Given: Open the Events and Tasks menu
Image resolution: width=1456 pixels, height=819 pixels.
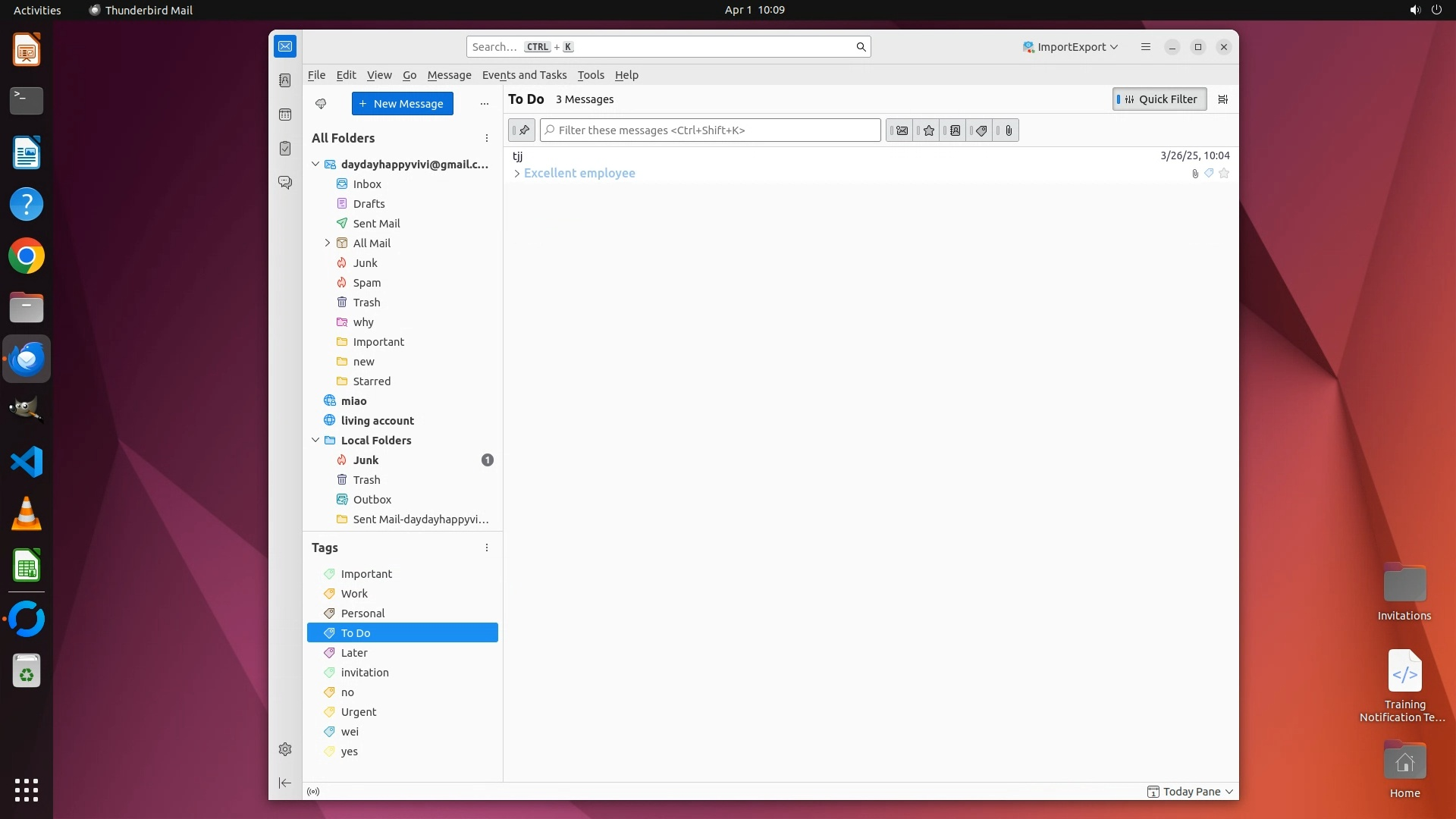Looking at the screenshot, I should pyautogui.click(x=524, y=75).
